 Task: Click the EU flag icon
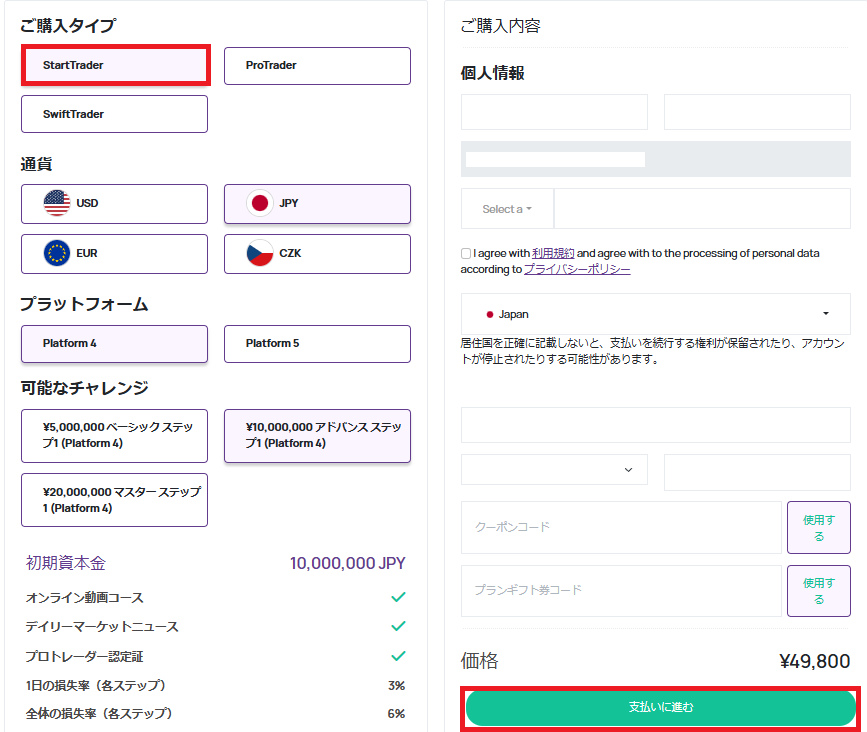[x=57, y=253]
